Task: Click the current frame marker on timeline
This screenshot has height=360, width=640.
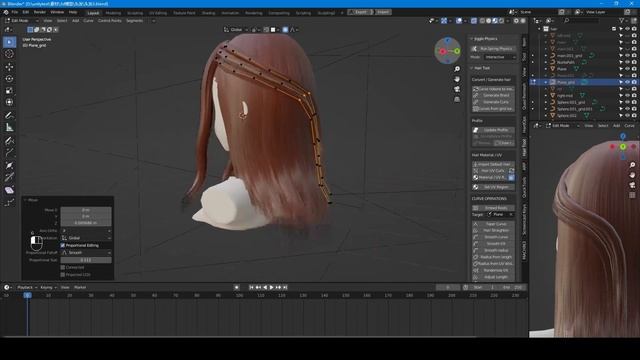Action: coord(27,295)
